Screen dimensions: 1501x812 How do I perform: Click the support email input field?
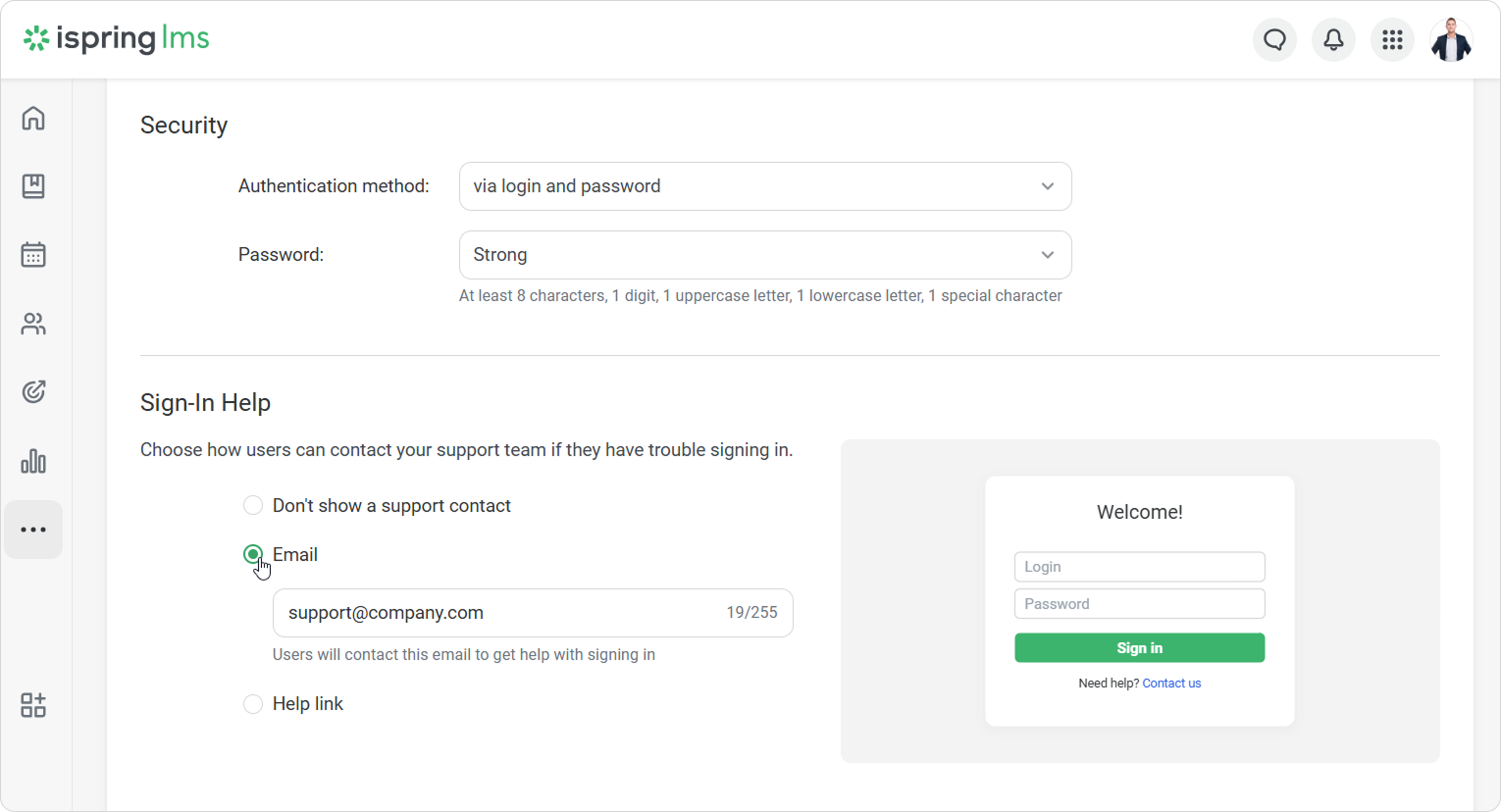coord(533,613)
